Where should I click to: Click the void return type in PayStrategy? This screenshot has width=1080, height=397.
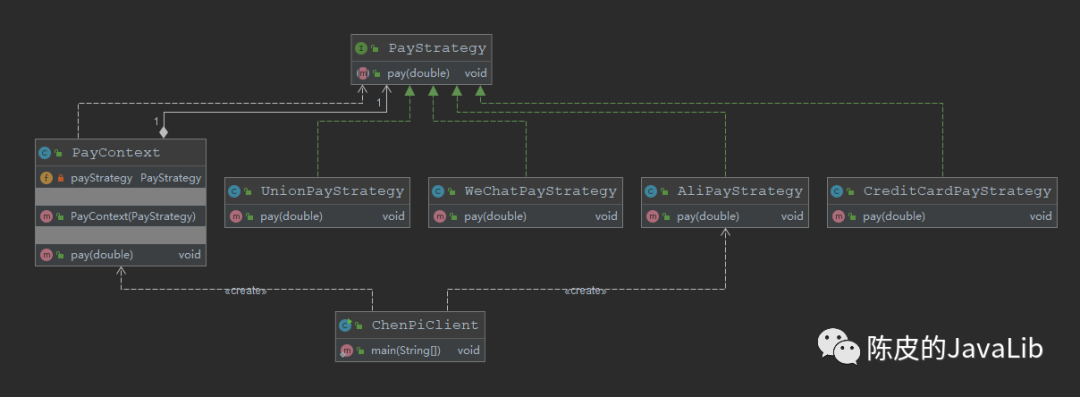[475, 73]
